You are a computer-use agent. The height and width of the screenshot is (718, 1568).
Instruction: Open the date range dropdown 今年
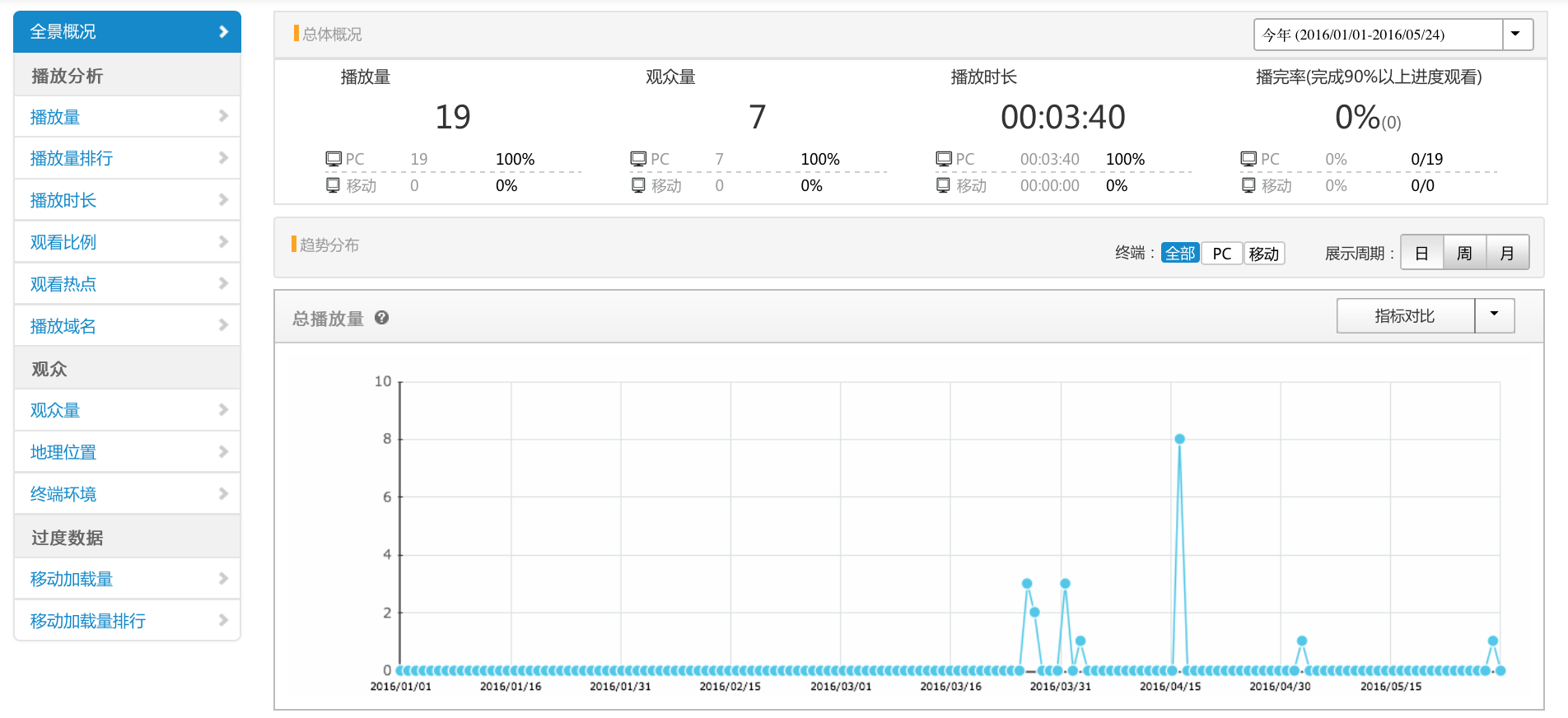pos(1392,35)
